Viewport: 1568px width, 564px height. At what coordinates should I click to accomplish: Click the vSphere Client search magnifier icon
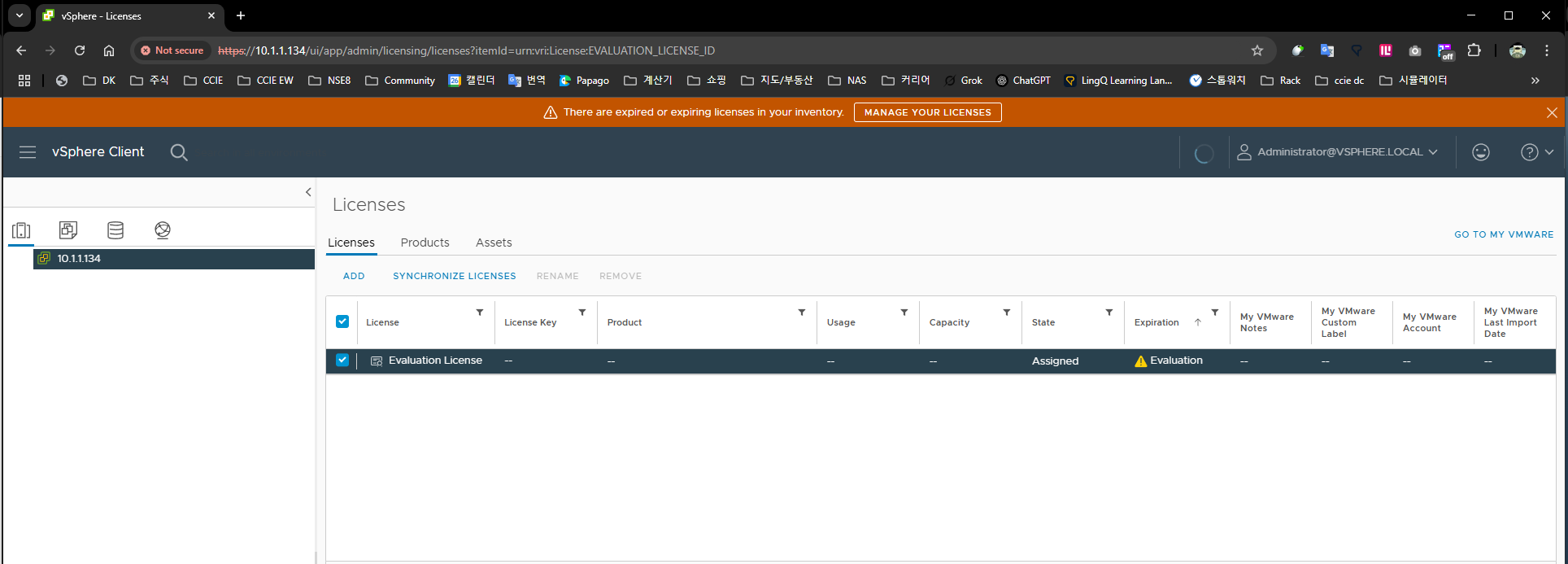pos(179,152)
